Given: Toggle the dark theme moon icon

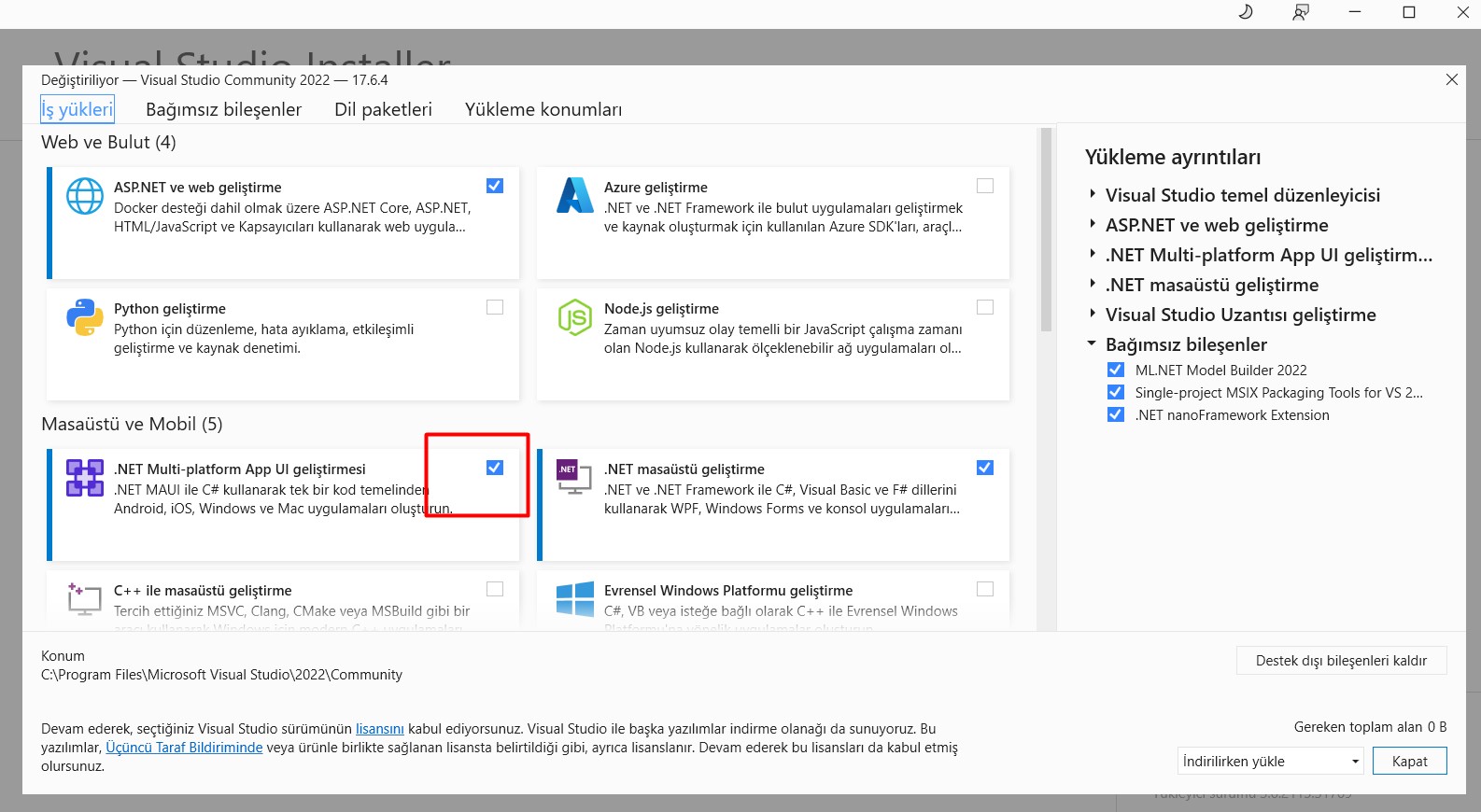Looking at the screenshot, I should (1246, 12).
